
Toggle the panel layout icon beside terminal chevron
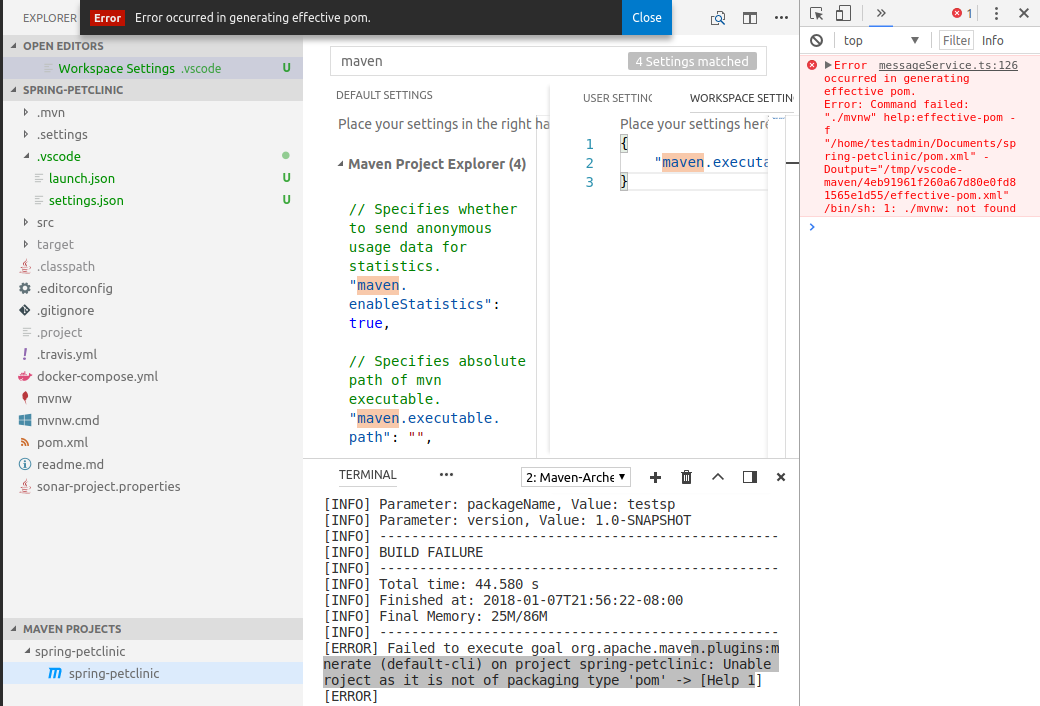pos(751,477)
